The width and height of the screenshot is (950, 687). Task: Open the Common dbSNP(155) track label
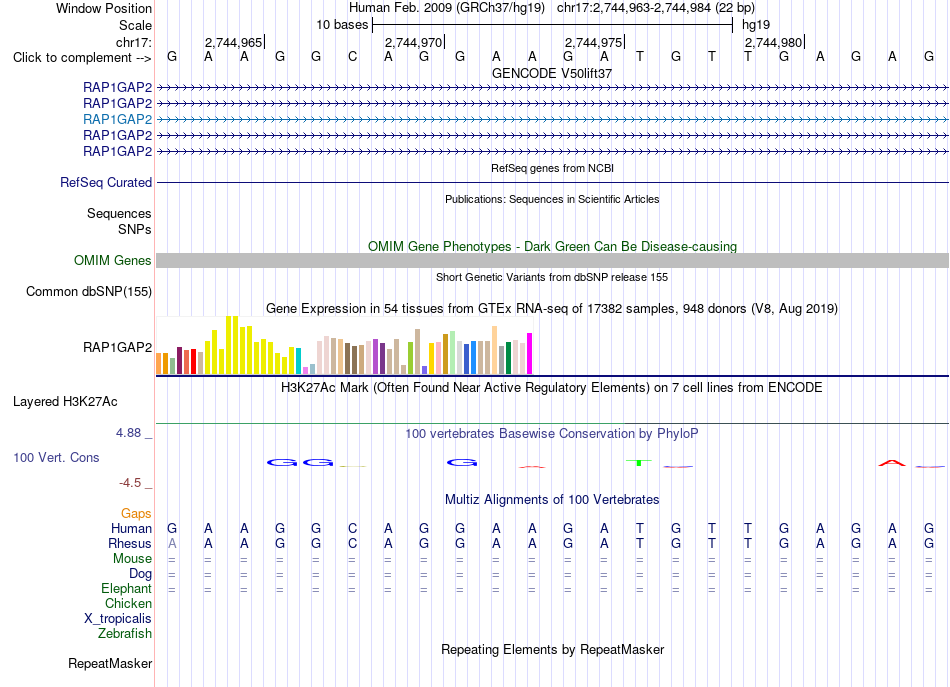point(89,291)
